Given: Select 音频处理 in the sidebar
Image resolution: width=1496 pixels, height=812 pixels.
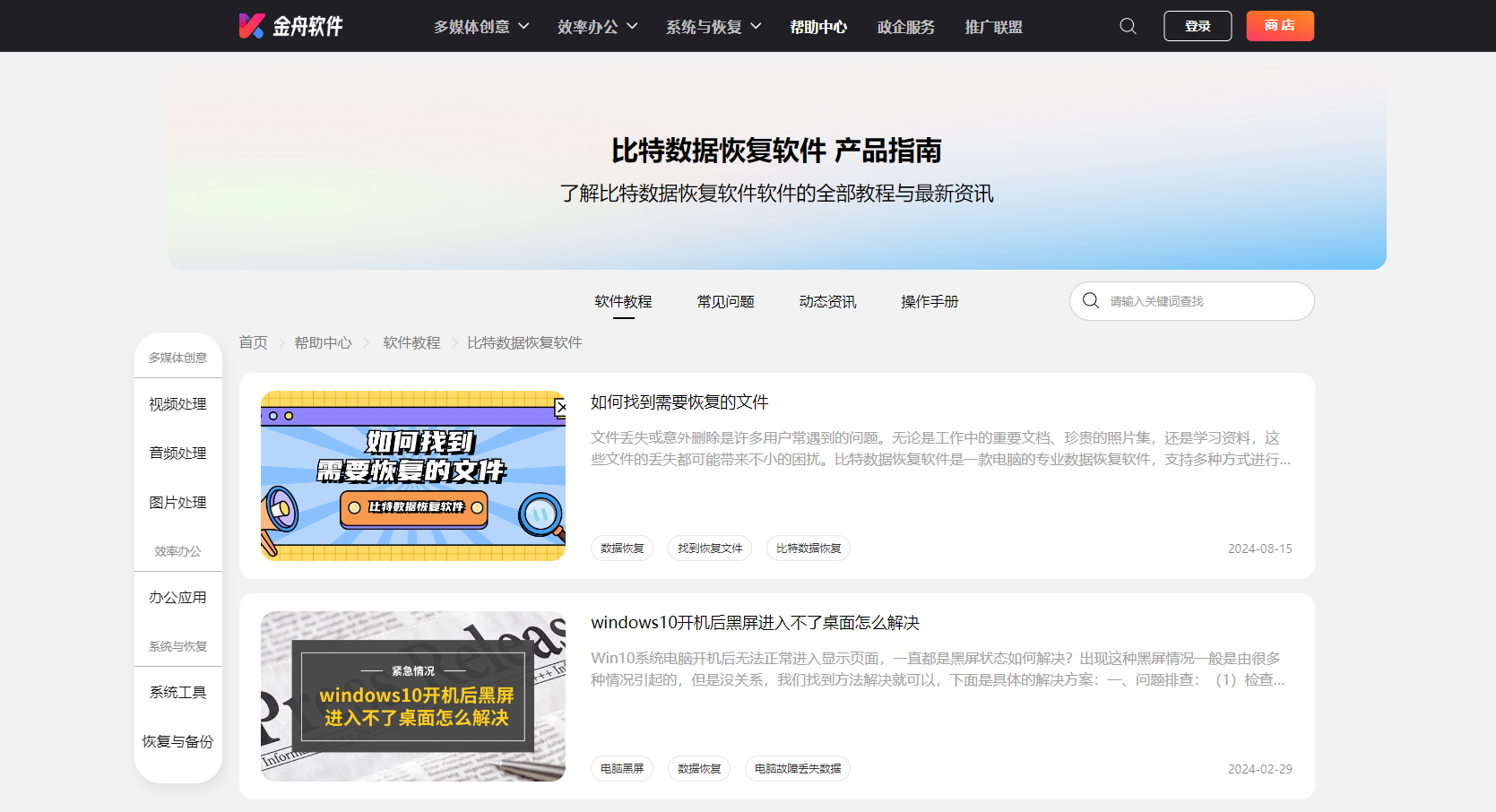Looking at the screenshot, I should coord(177,454).
